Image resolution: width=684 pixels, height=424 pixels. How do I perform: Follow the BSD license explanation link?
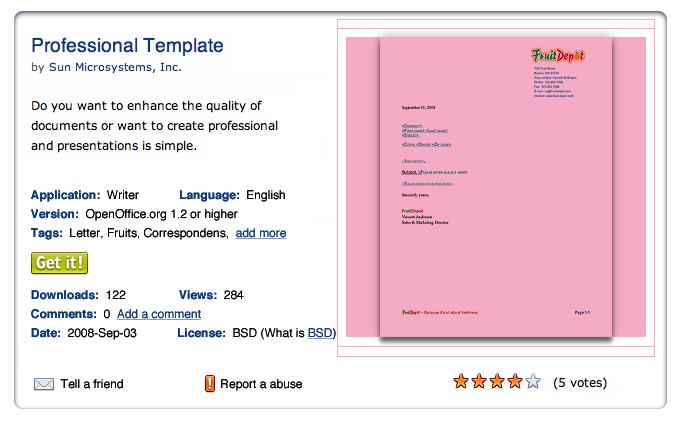(319, 332)
